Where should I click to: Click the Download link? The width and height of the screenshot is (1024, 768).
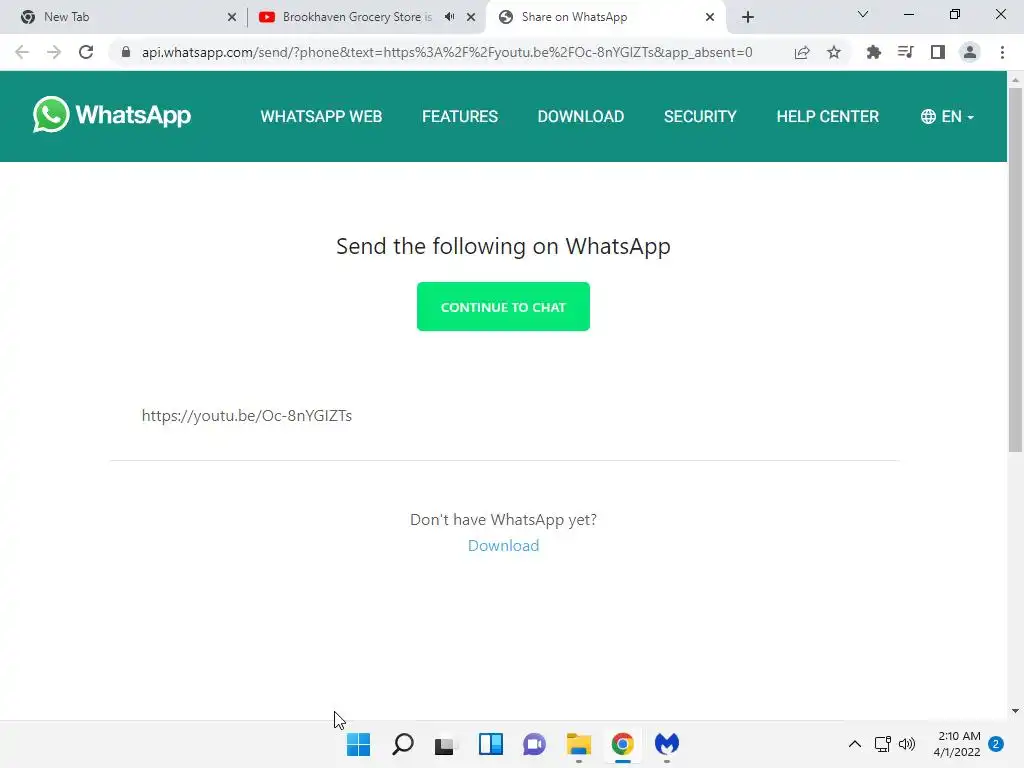tap(503, 545)
